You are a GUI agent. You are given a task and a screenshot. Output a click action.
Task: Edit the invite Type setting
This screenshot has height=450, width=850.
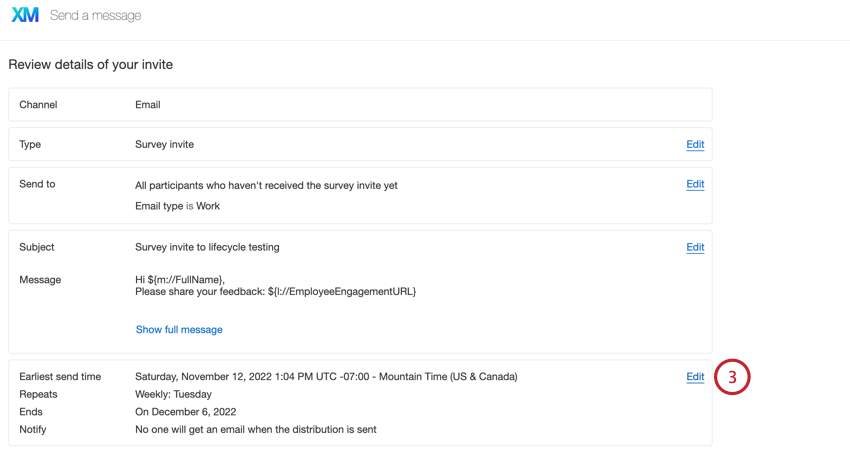(695, 144)
